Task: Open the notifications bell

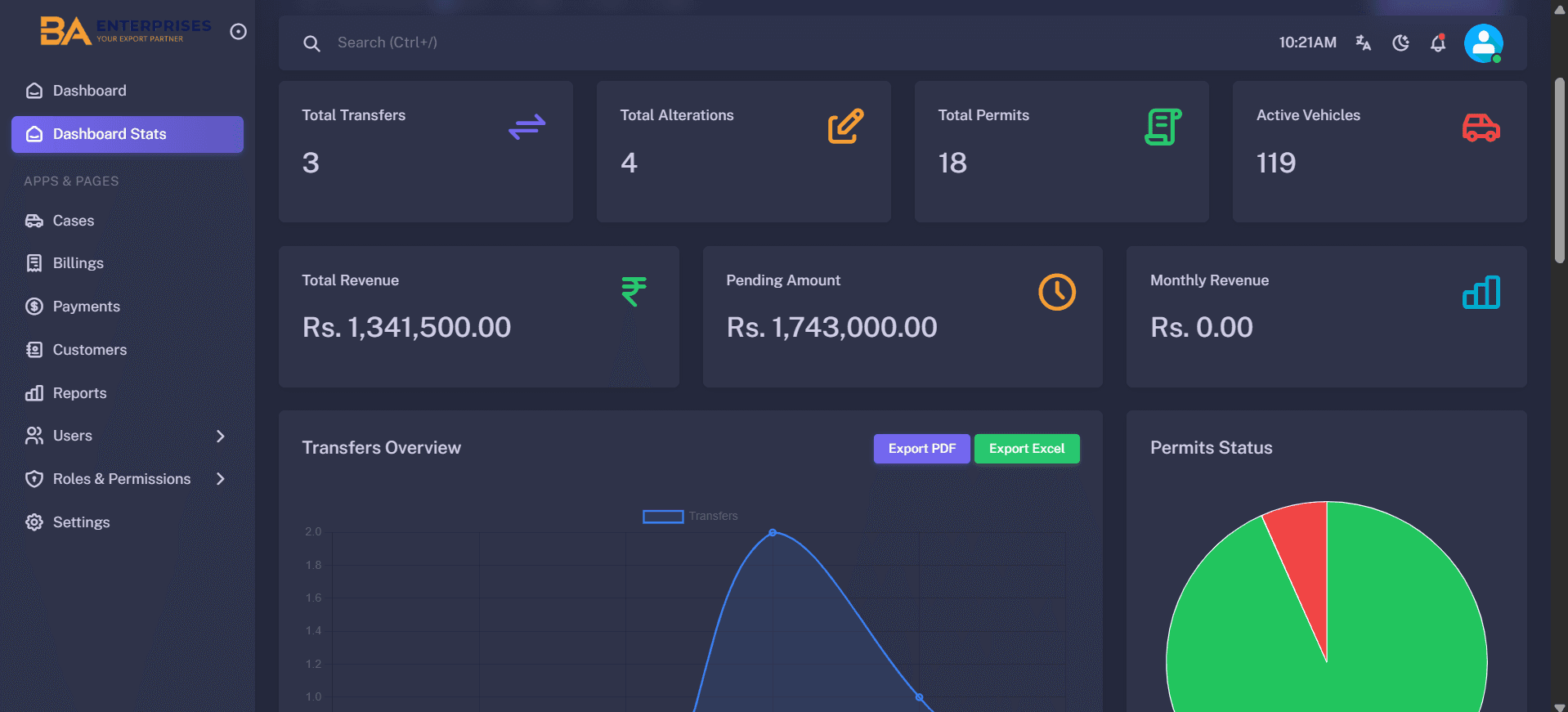Action: [1438, 43]
